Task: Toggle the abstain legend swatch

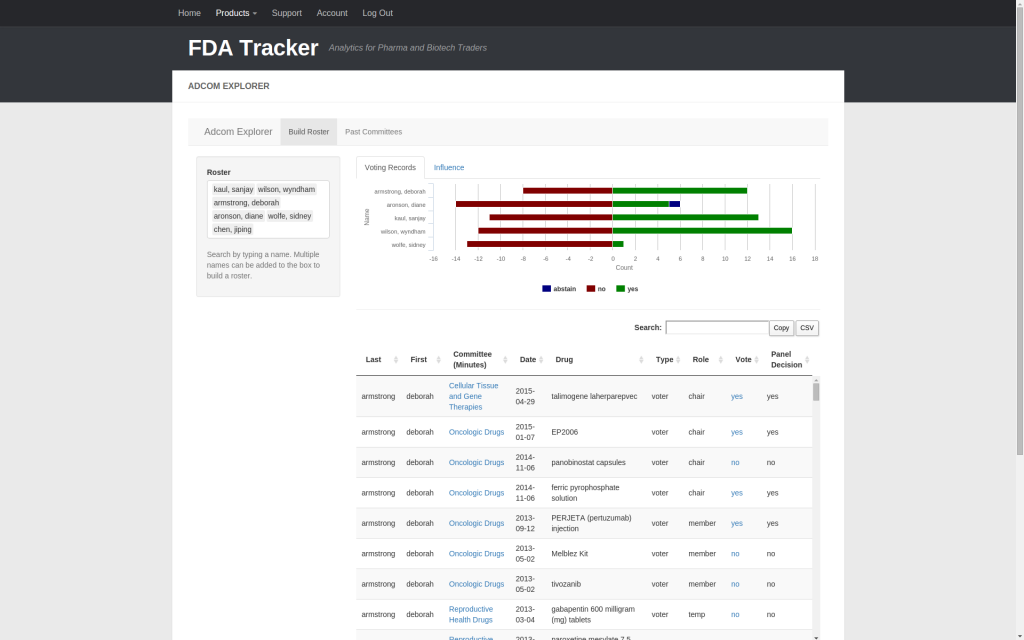Action: coord(547,289)
